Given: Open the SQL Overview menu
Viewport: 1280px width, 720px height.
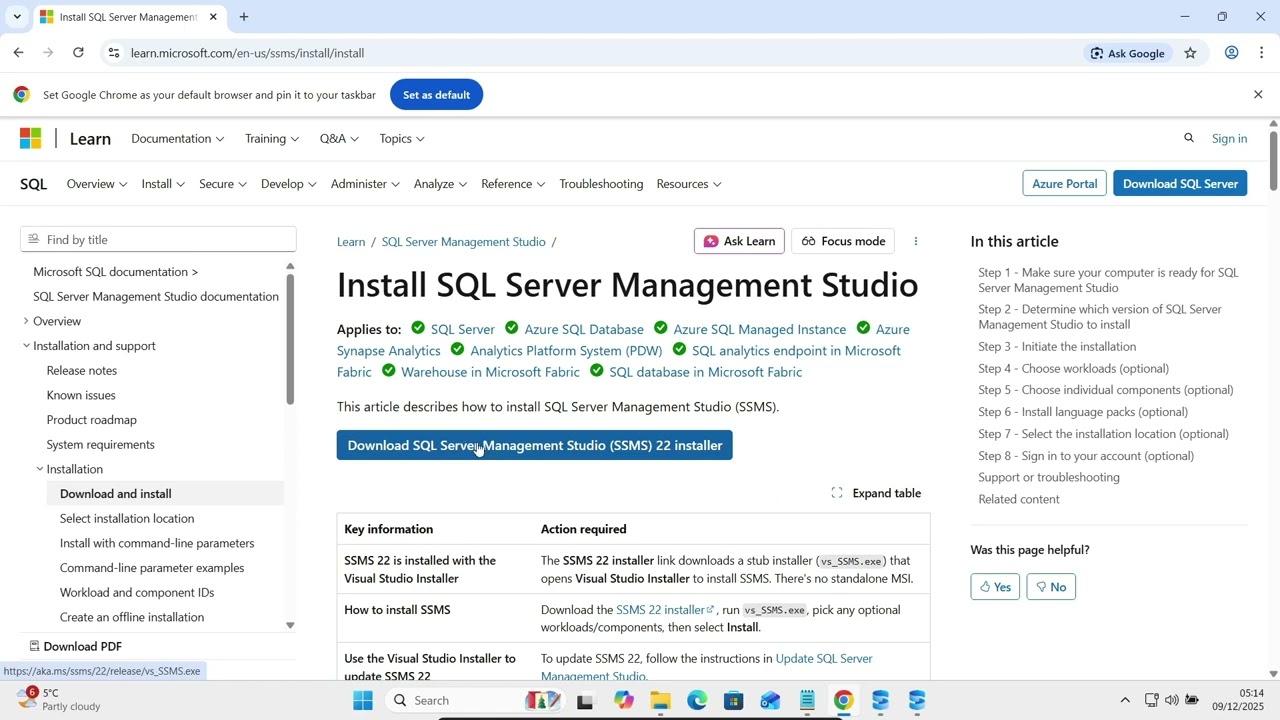Looking at the screenshot, I should pyautogui.click(x=96, y=184).
